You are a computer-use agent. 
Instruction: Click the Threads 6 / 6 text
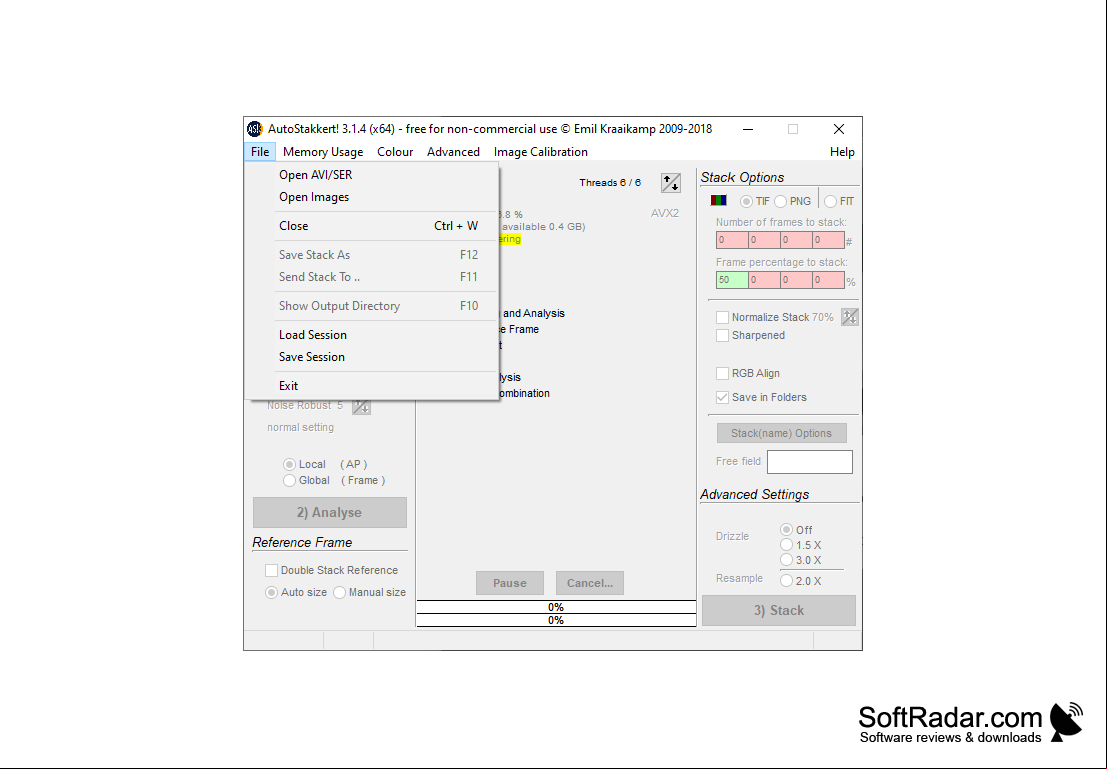[610, 183]
